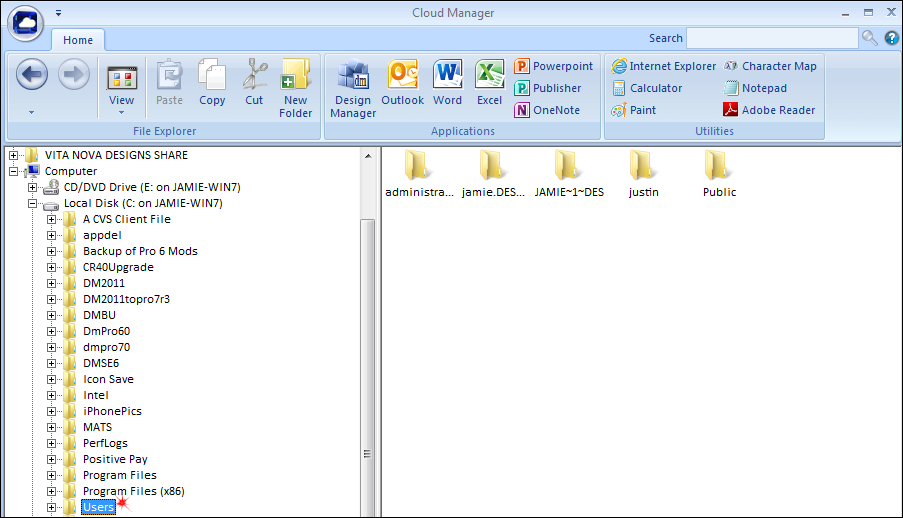This screenshot has width=903, height=518.
Task: Select the dmpro70 folder
Action: coord(107,347)
